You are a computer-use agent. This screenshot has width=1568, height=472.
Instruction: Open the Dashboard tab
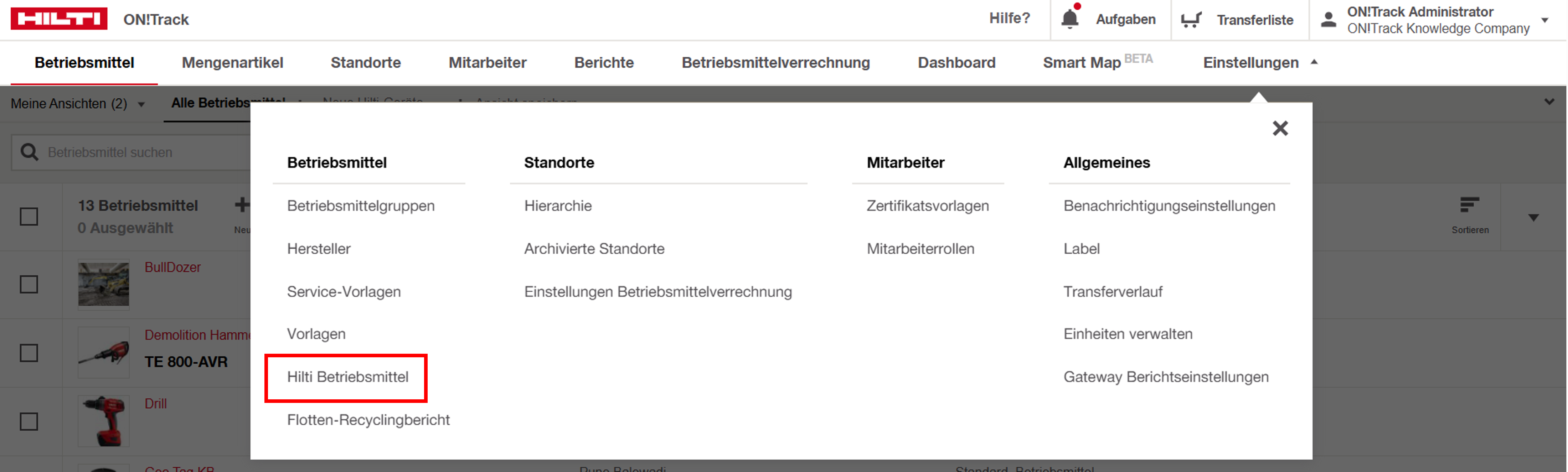[956, 63]
